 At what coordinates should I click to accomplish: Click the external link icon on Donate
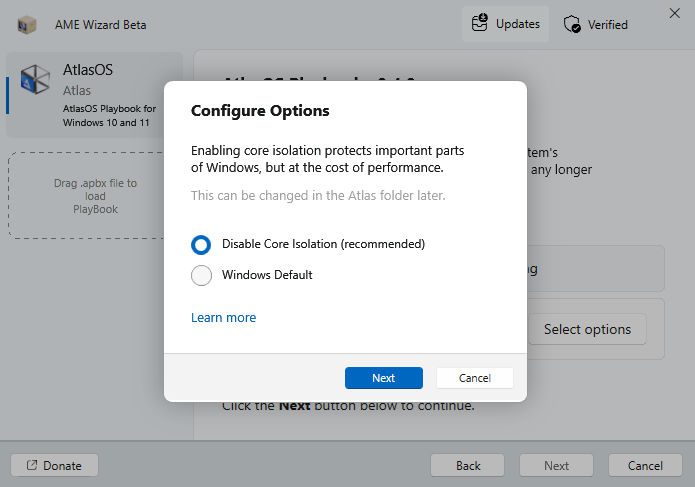(32, 465)
